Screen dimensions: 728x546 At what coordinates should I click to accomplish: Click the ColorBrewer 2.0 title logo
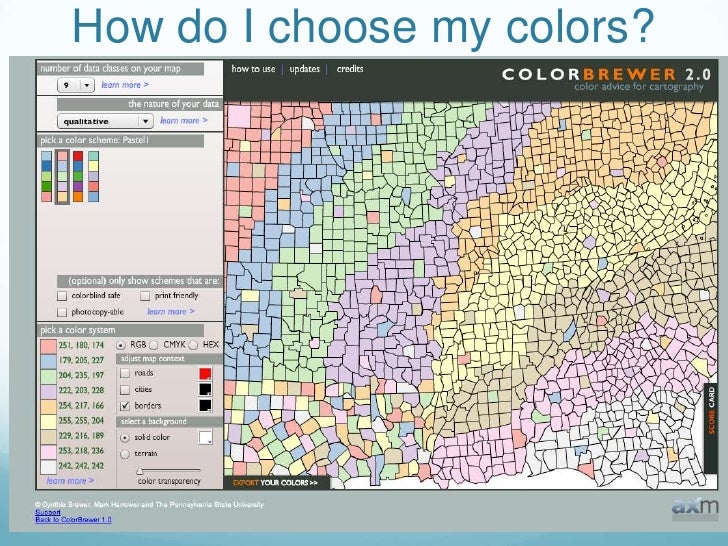pyautogui.click(x=606, y=74)
